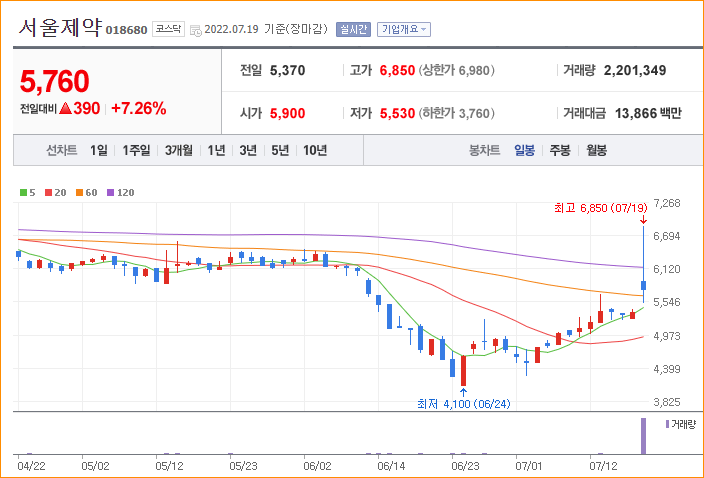Click the purple 120-day moving average legend swatch
The height and width of the screenshot is (478, 704).
coord(110,193)
